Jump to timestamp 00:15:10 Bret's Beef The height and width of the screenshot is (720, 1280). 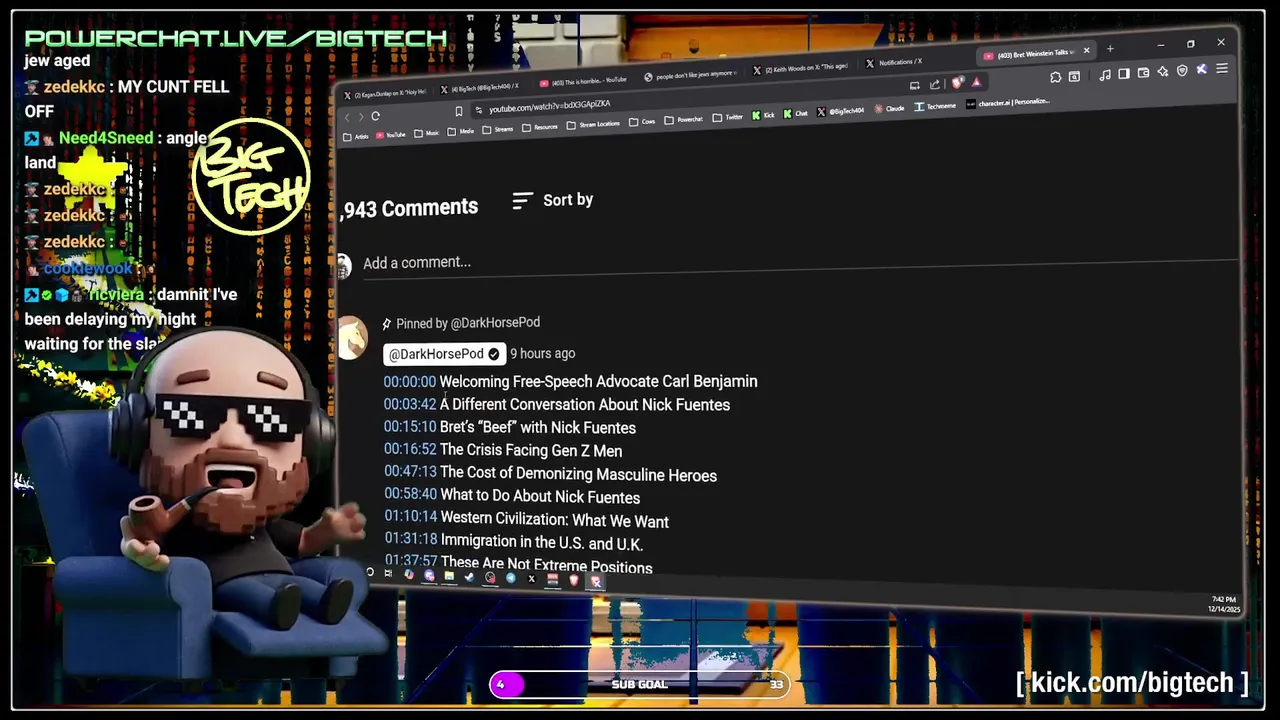click(410, 427)
